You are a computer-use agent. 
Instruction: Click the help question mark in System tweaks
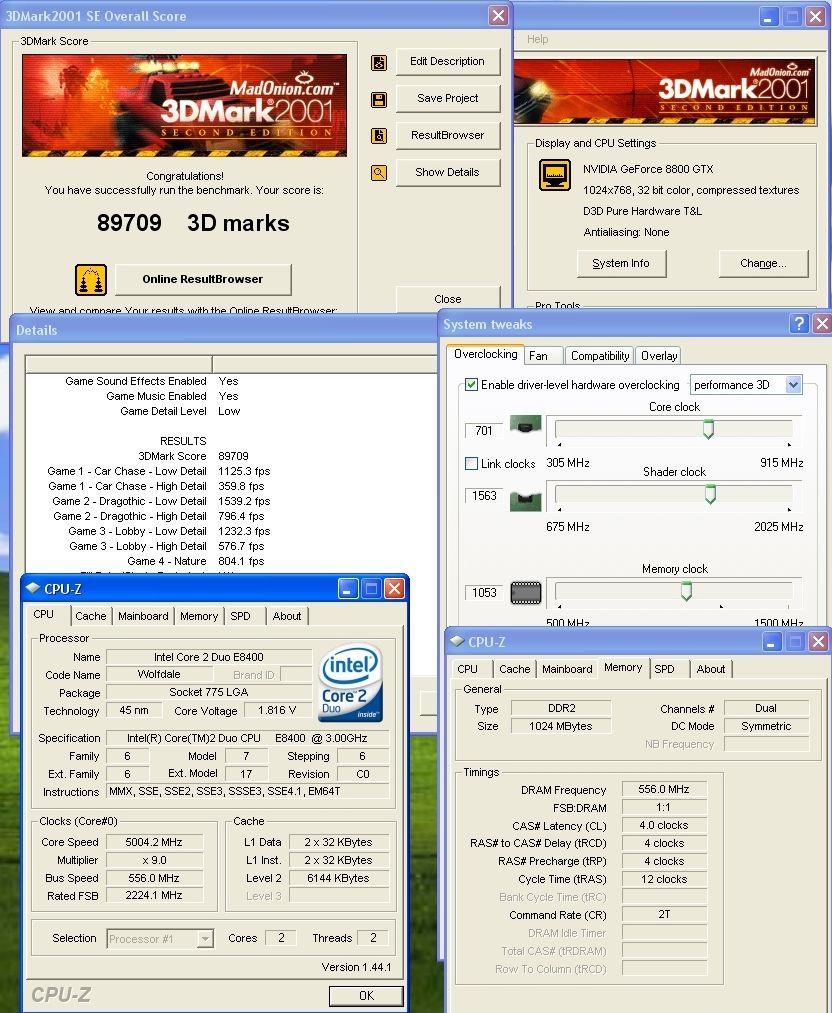pyautogui.click(x=799, y=324)
